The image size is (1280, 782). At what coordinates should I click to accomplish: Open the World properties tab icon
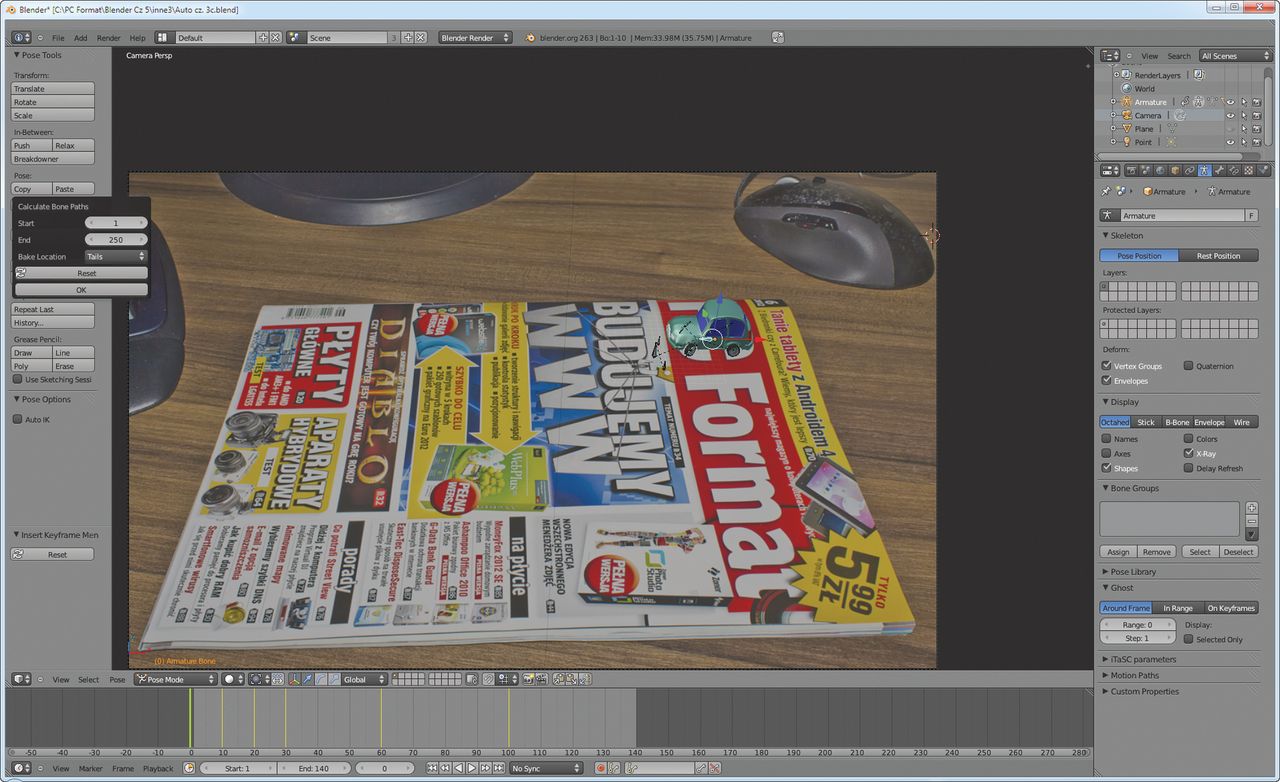pyautogui.click(x=1160, y=170)
